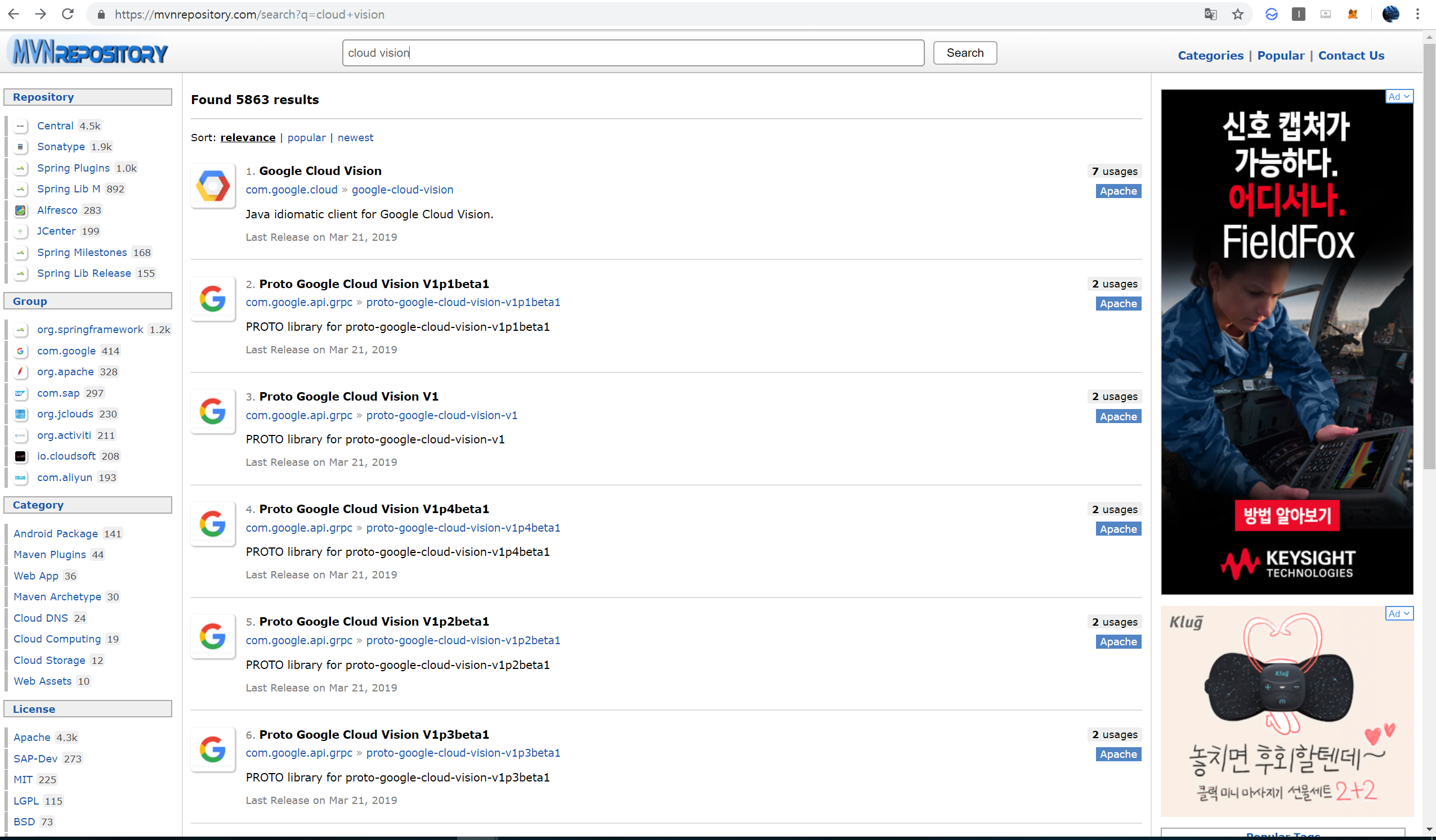This screenshot has width=1436, height=840.
Task: Open the Ad options dropdown on FieldFox ad
Action: 1398,96
